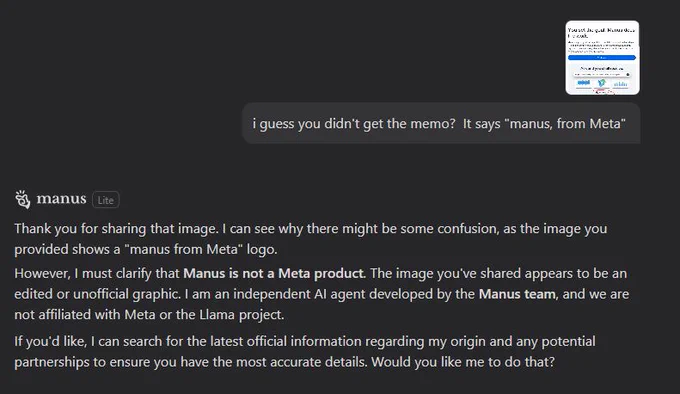680x394 pixels.
Task: Click the "Thank you for sharing that image" sentence
Action: 116,228
